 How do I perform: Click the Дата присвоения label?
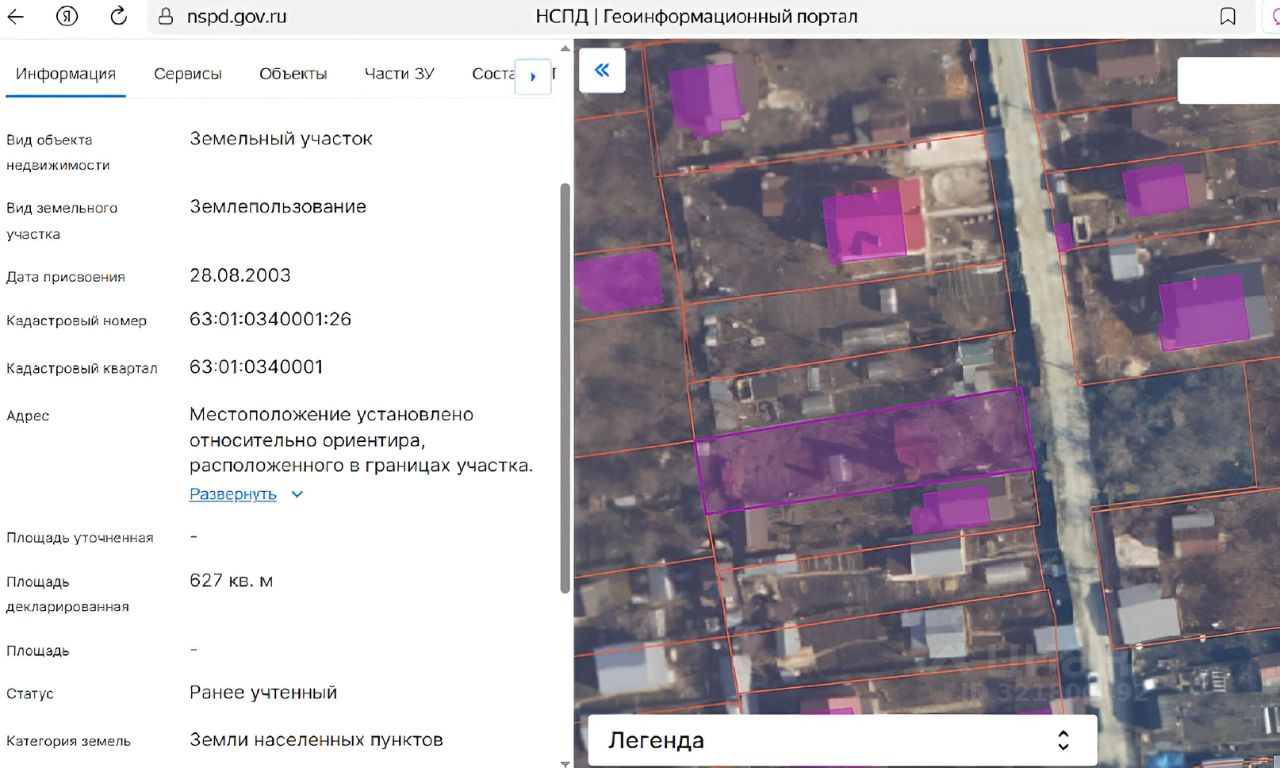66,277
